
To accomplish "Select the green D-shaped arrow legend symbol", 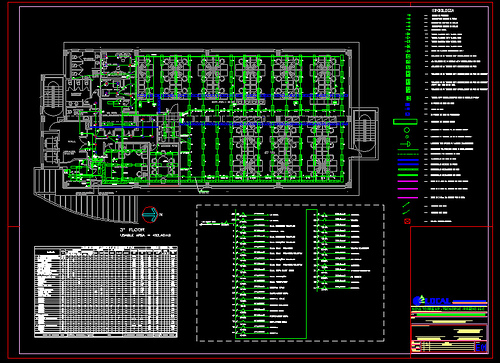I will 406,144.
